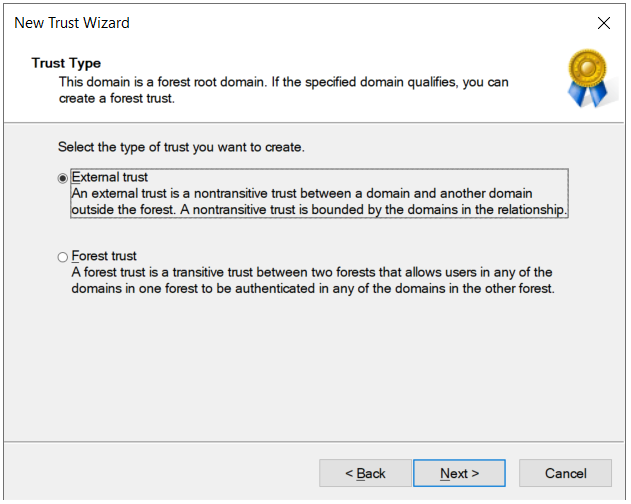
Task: Click the separator line above wizard buttons
Action: tap(315, 440)
